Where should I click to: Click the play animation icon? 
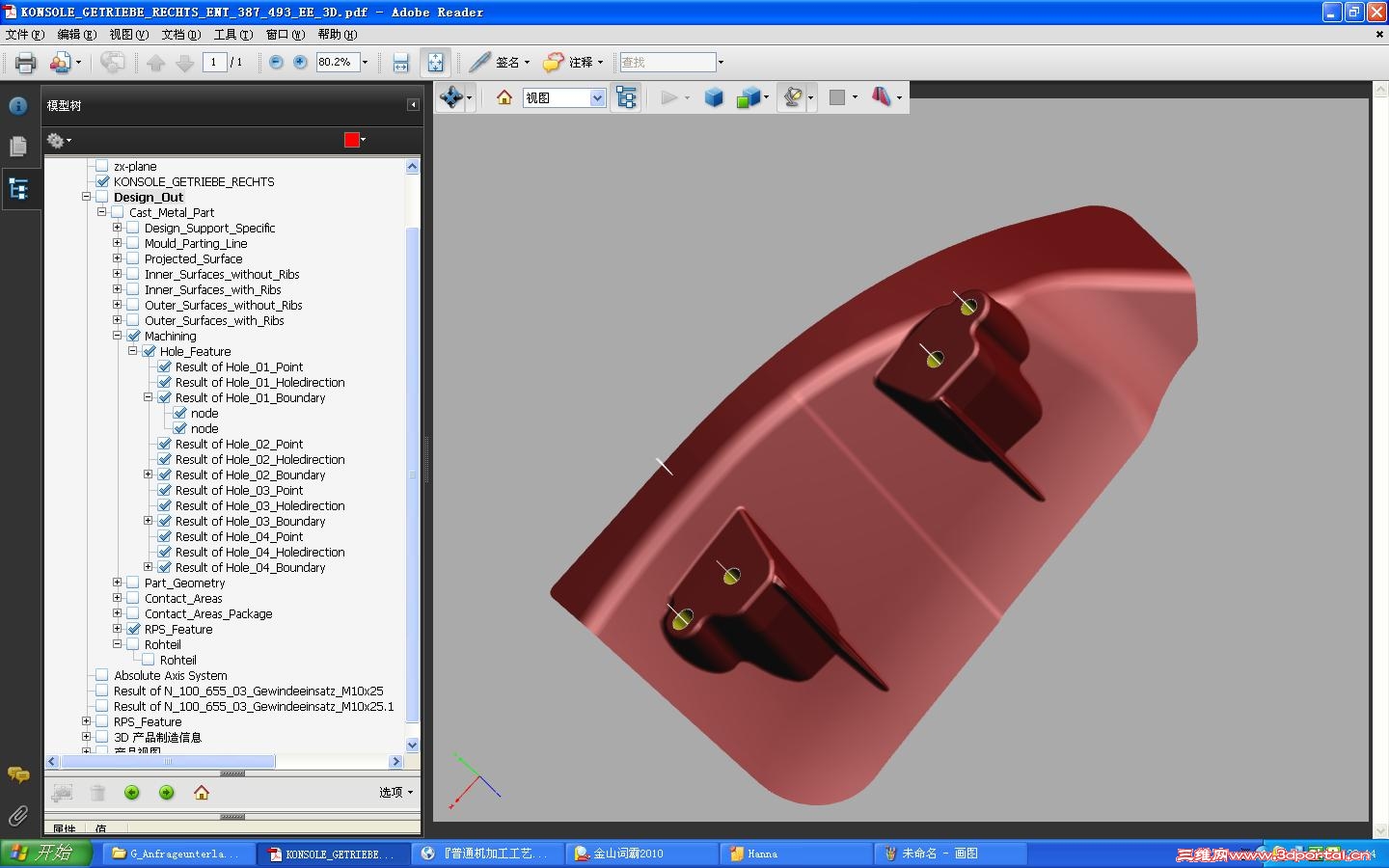pos(668,97)
